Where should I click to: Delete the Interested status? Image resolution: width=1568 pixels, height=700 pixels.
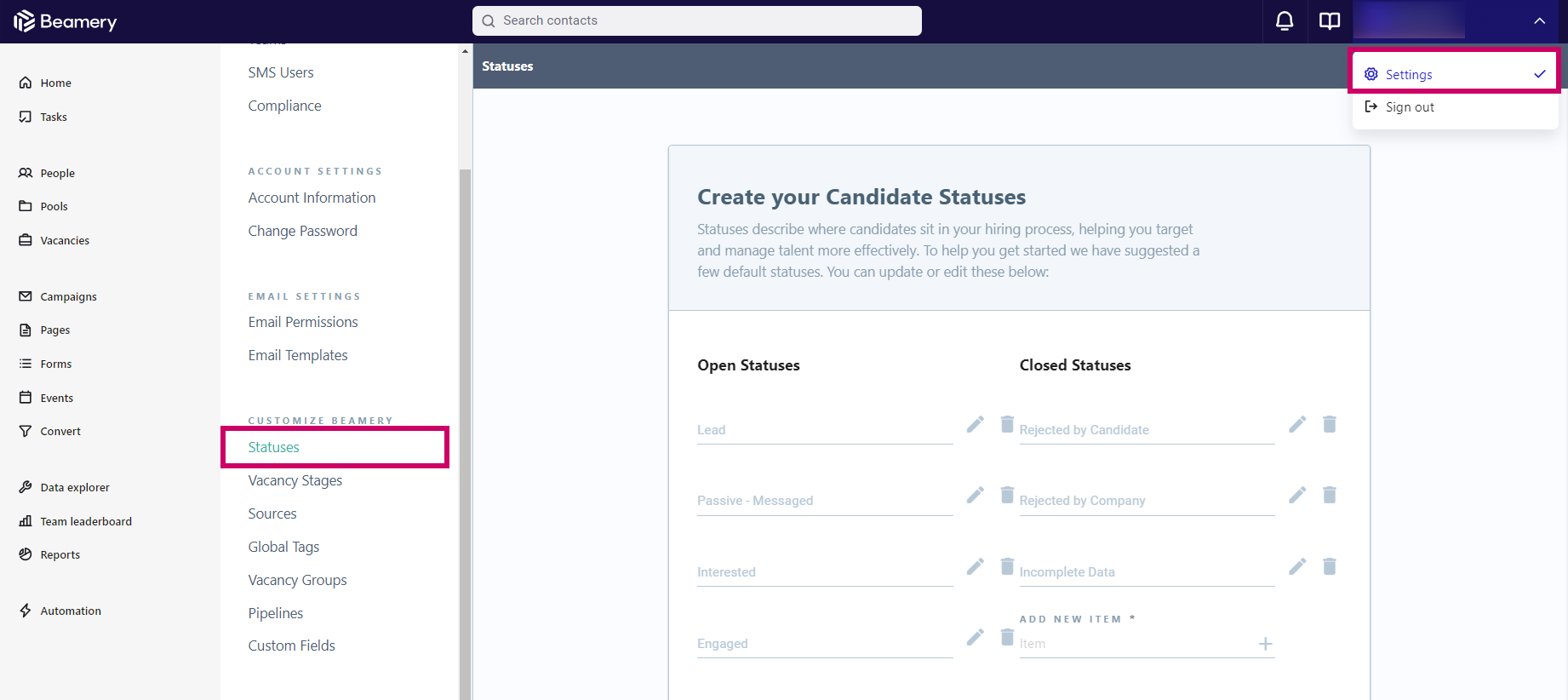tap(1007, 566)
